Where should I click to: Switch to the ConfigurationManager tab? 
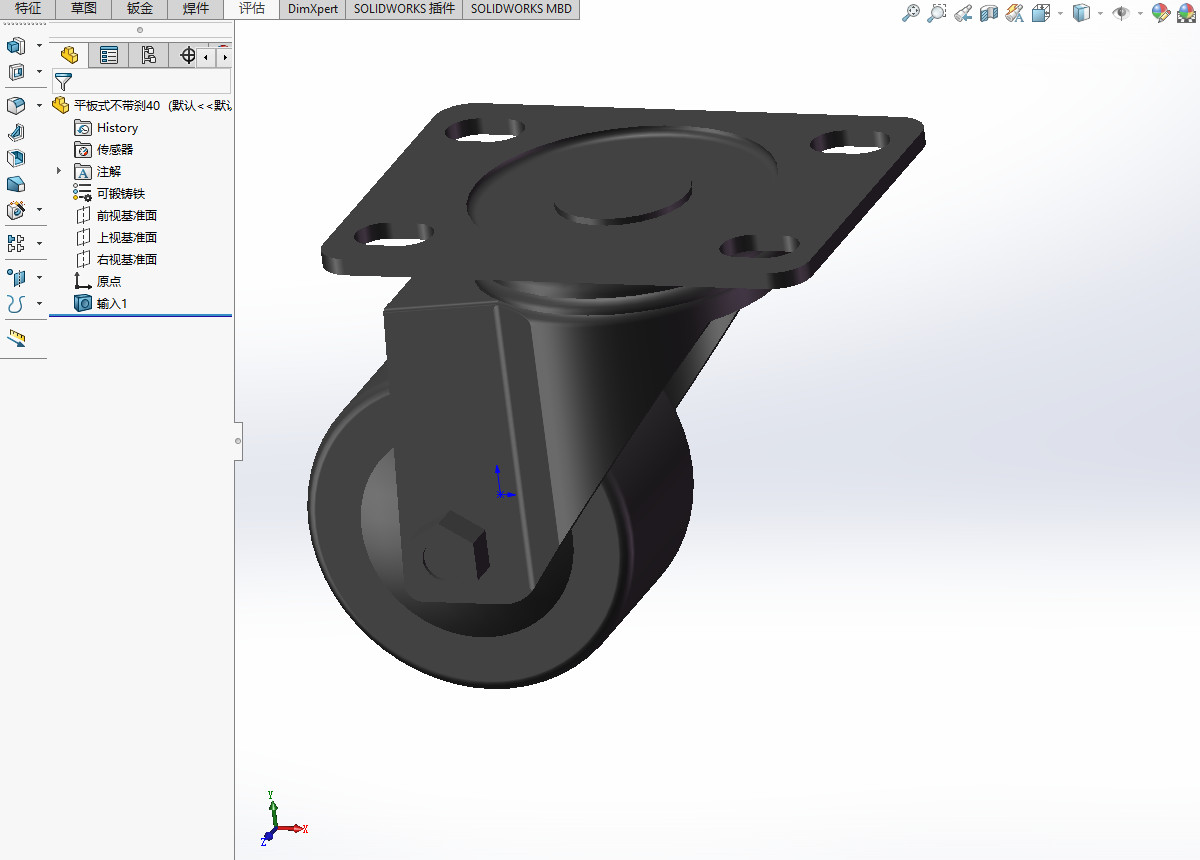[149, 56]
